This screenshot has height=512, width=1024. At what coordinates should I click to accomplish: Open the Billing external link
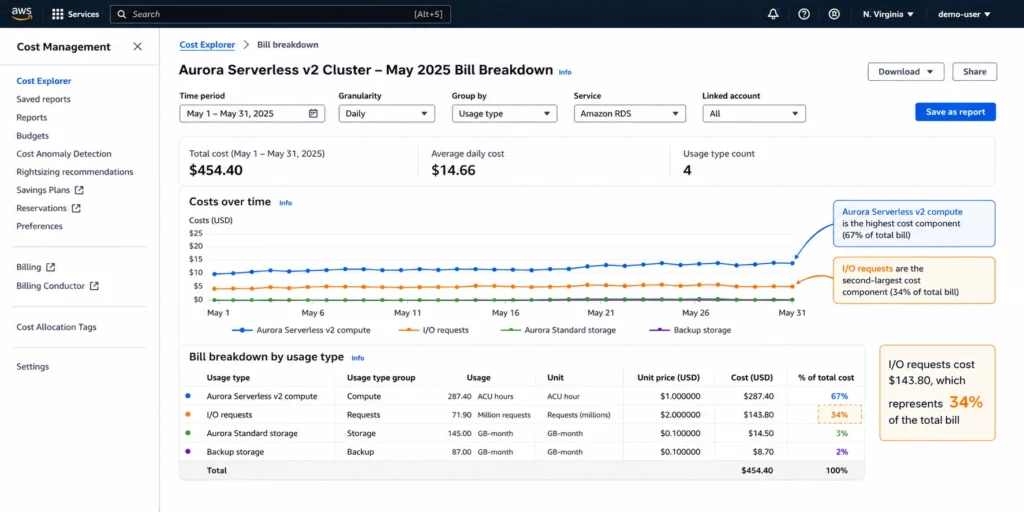click(x=36, y=267)
